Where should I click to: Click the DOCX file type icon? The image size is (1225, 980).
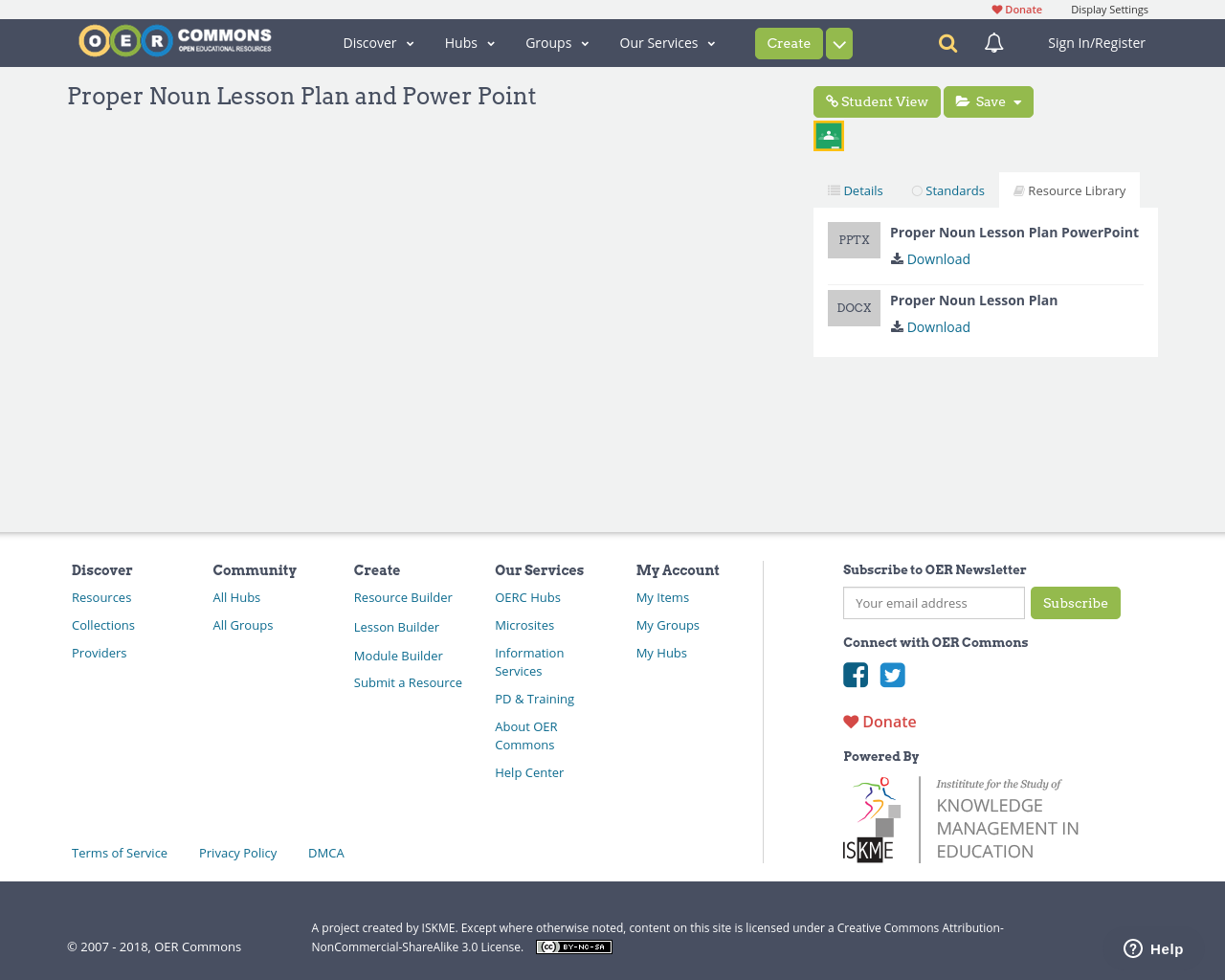[x=854, y=307]
